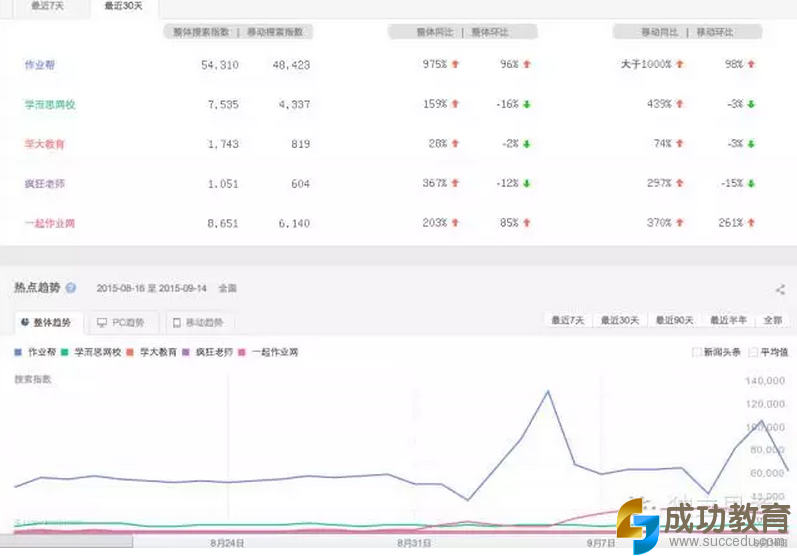This screenshot has height=556, width=797.
Task: Open the 作业帮 keyword link
Action: pyautogui.click(x=40, y=65)
